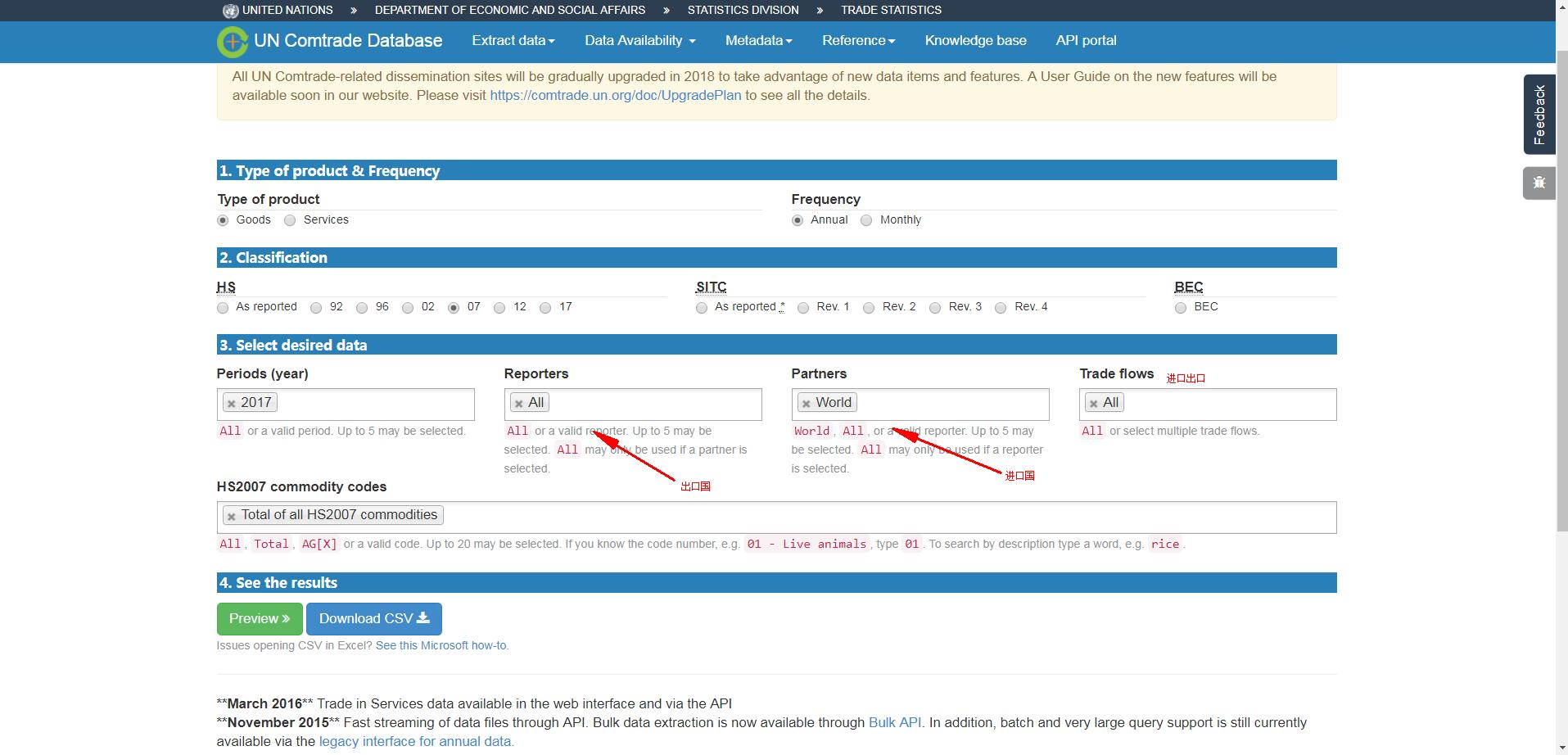This screenshot has width=1568, height=755.
Task: Click the UN Comtrade logo icon
Action: point(233,42)
